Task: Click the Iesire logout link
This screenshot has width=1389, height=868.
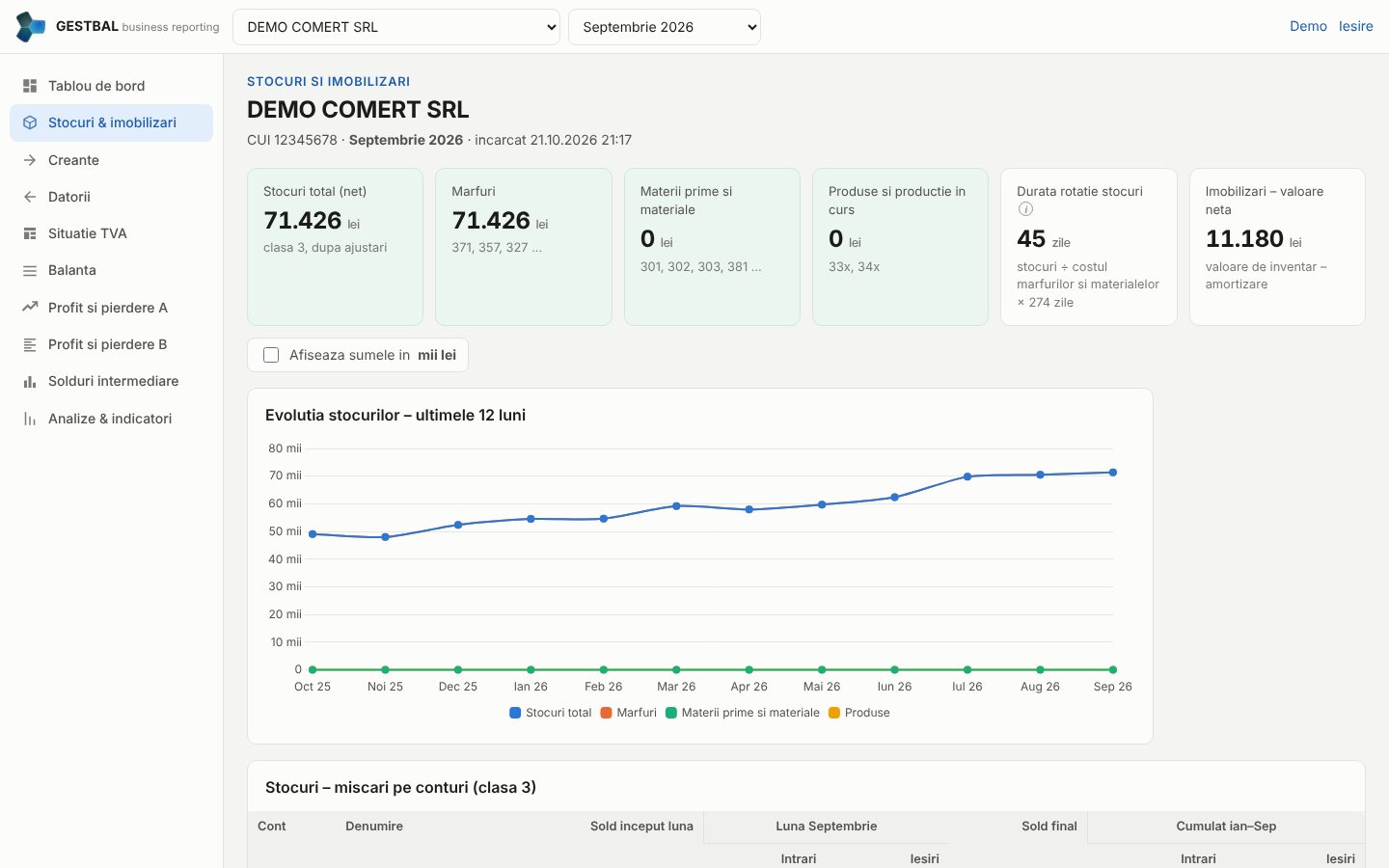Action: tap(1355, 27)
